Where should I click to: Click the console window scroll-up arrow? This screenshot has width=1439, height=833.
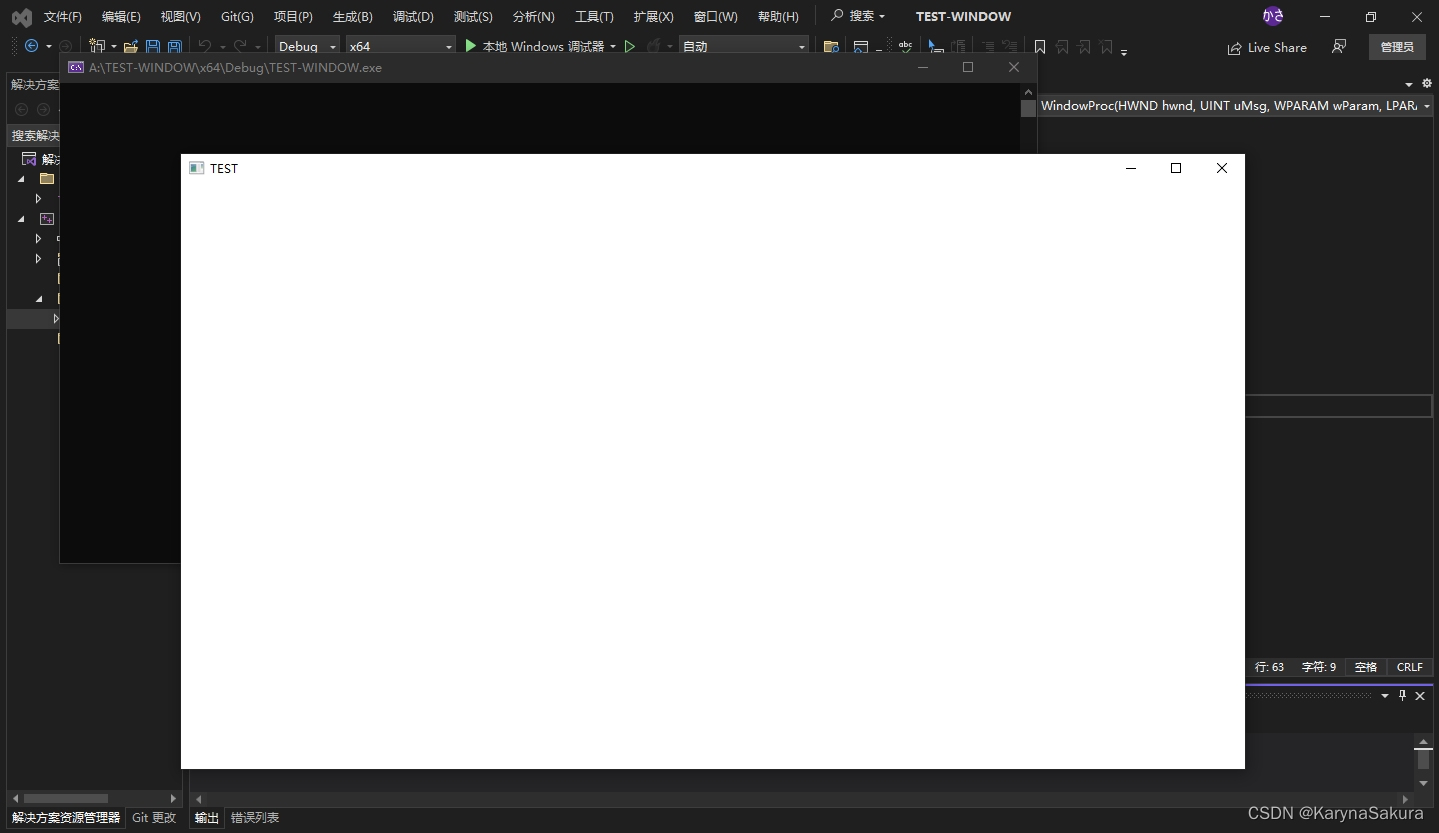1028,92
